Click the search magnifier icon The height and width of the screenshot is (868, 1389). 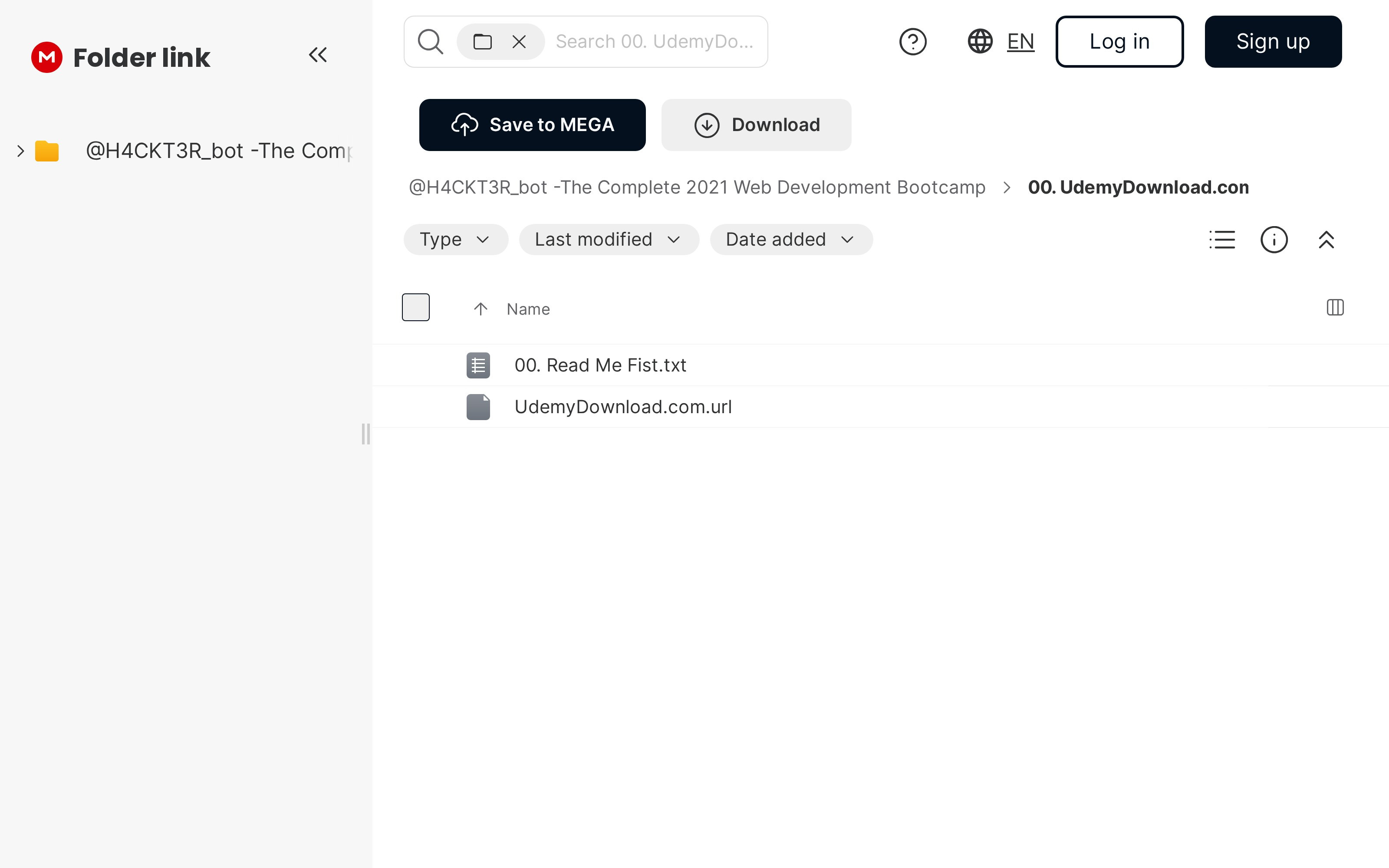tap(431, 41)
